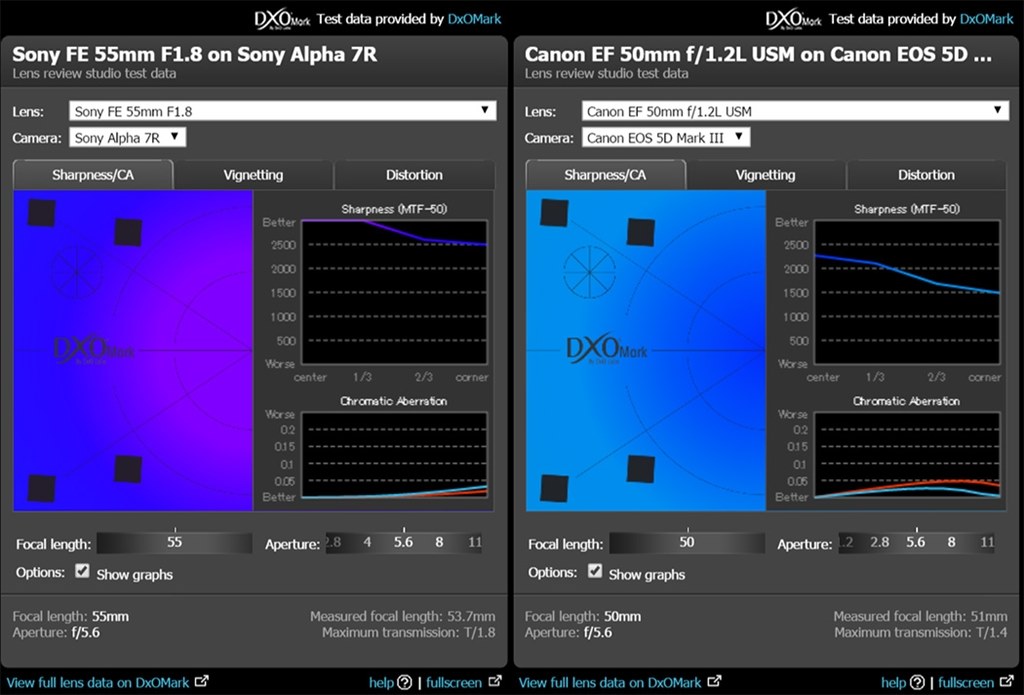
Task: Set Sony aperture slider to 11
Action: click(475, 542)
